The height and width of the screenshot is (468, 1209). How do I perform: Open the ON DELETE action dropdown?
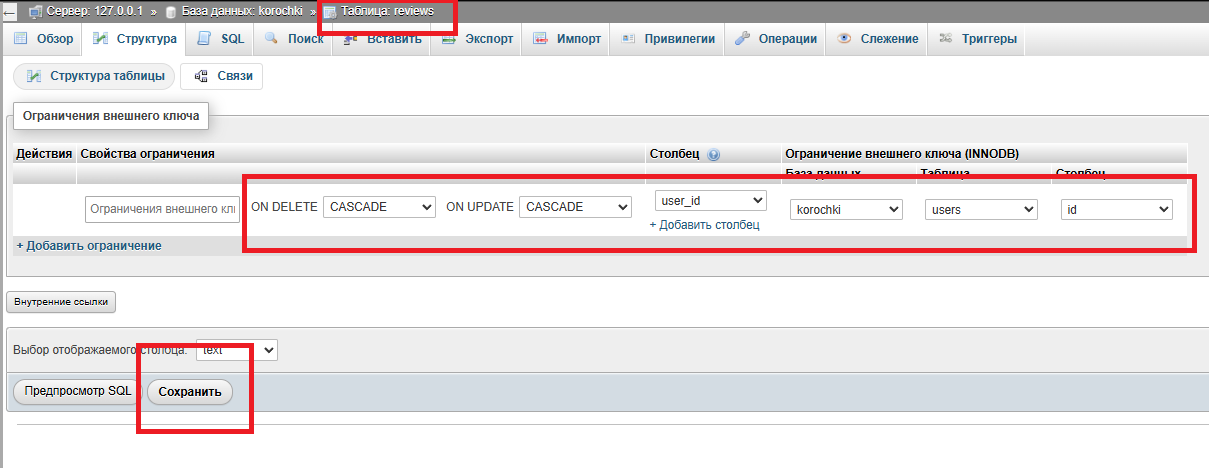click(x=379, y=207)
